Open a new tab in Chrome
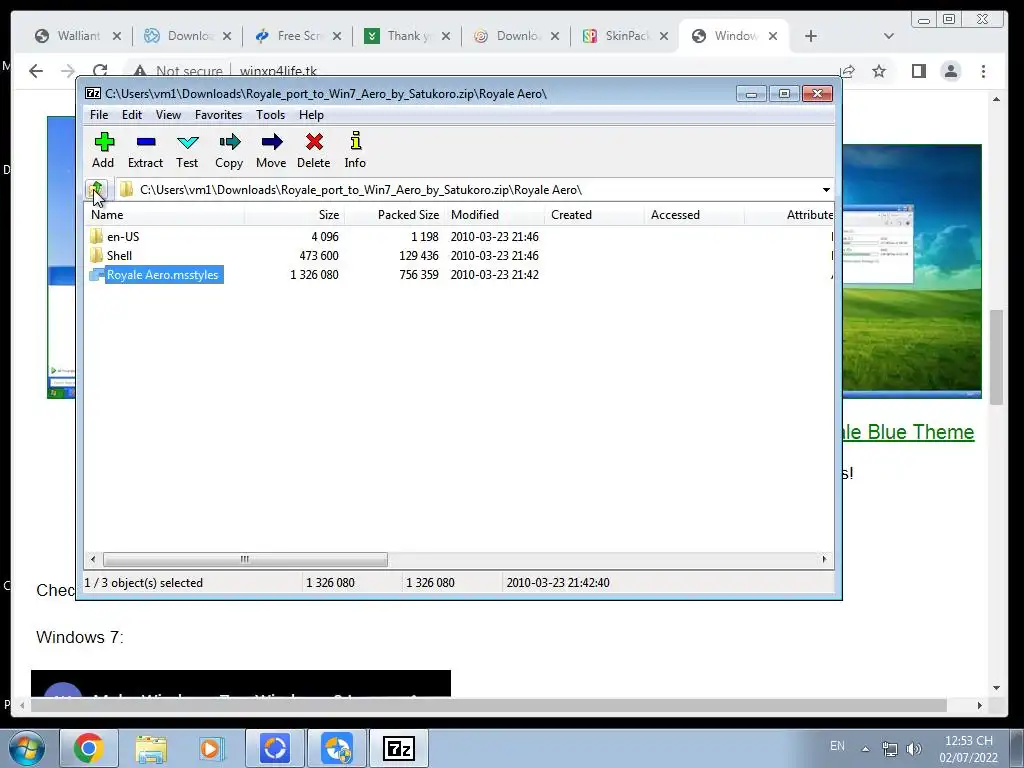 coord(810,36)
